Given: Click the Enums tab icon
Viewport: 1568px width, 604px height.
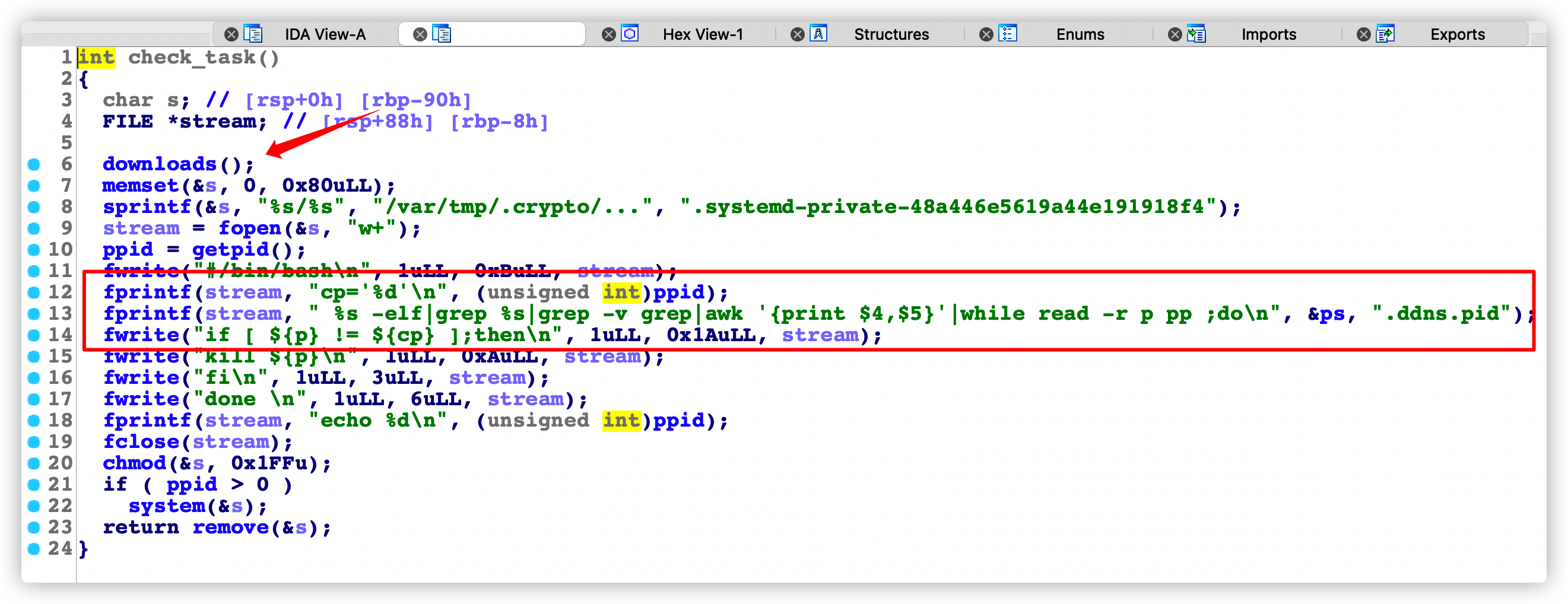Looking at the screenshot, I should tap(1008, 33).
